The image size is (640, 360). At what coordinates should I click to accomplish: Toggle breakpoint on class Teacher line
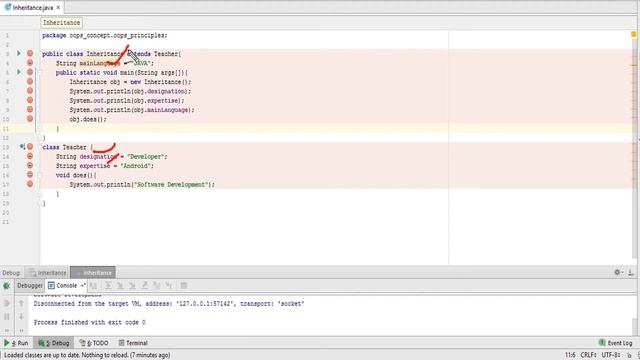tap(30, 147)
